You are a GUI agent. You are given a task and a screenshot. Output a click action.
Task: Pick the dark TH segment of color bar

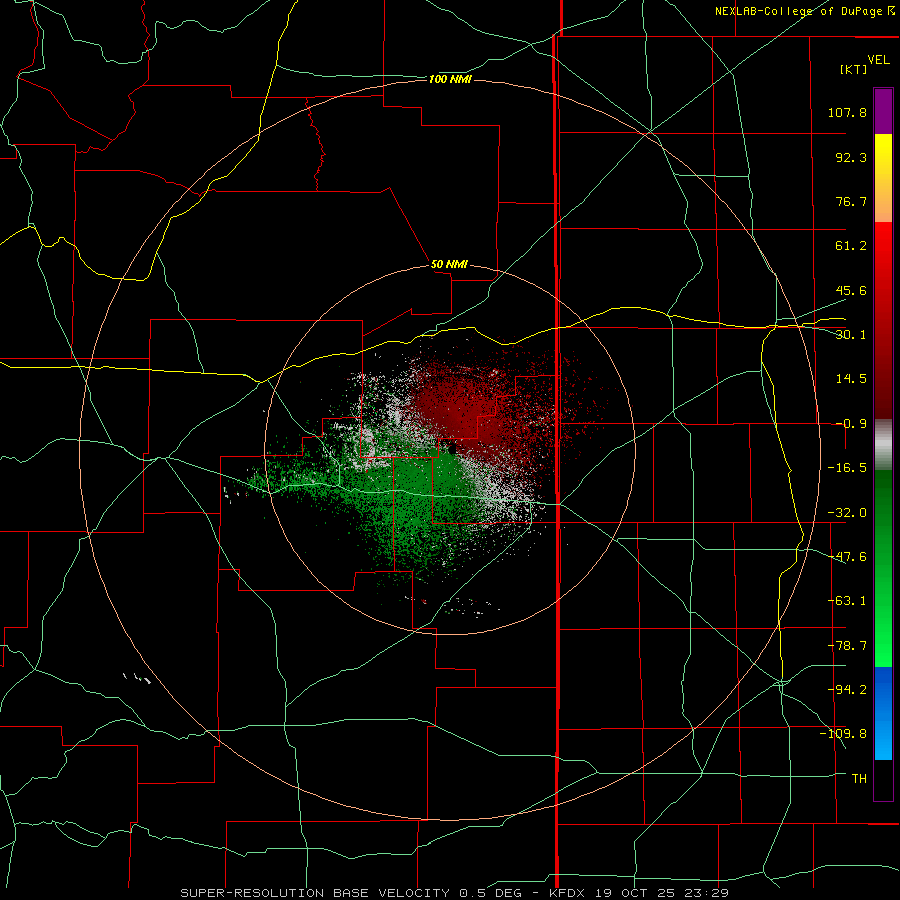click(x=883, y=779)
